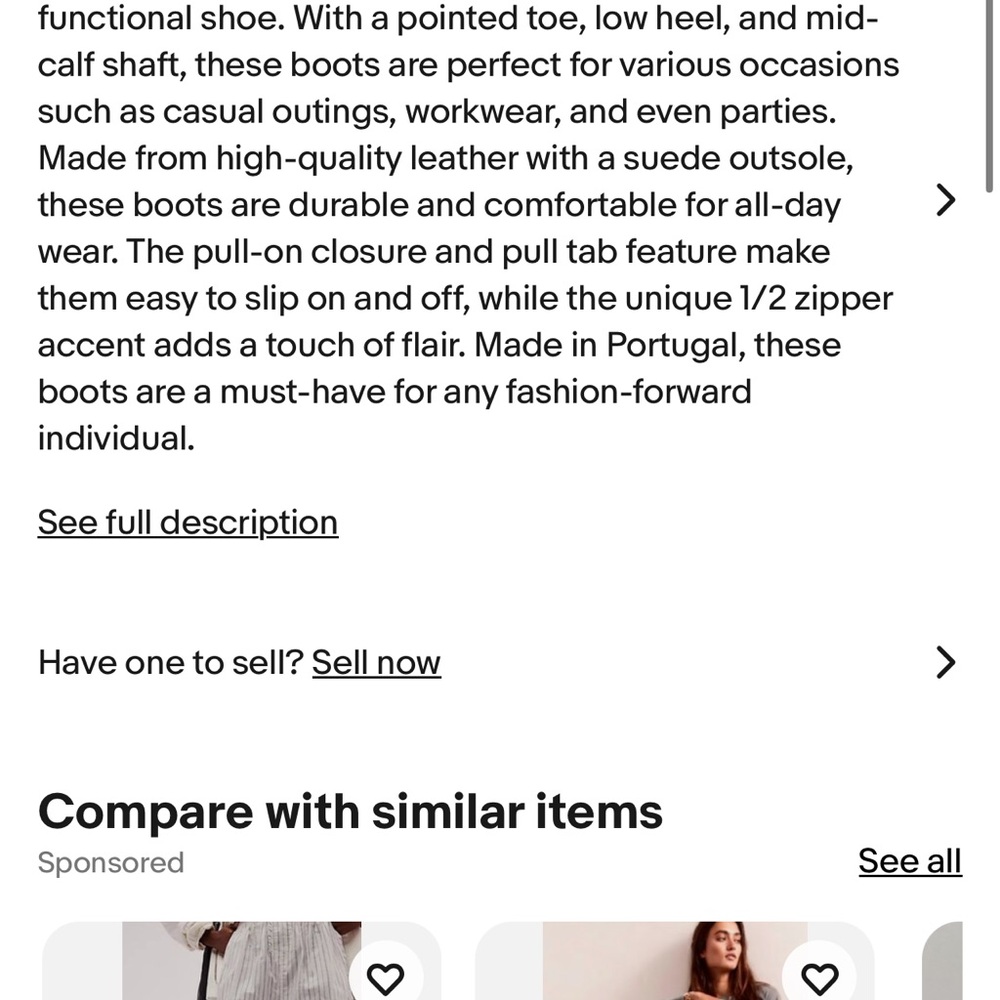
Task: Click the "suede outsole" description line
Action: 445,159
